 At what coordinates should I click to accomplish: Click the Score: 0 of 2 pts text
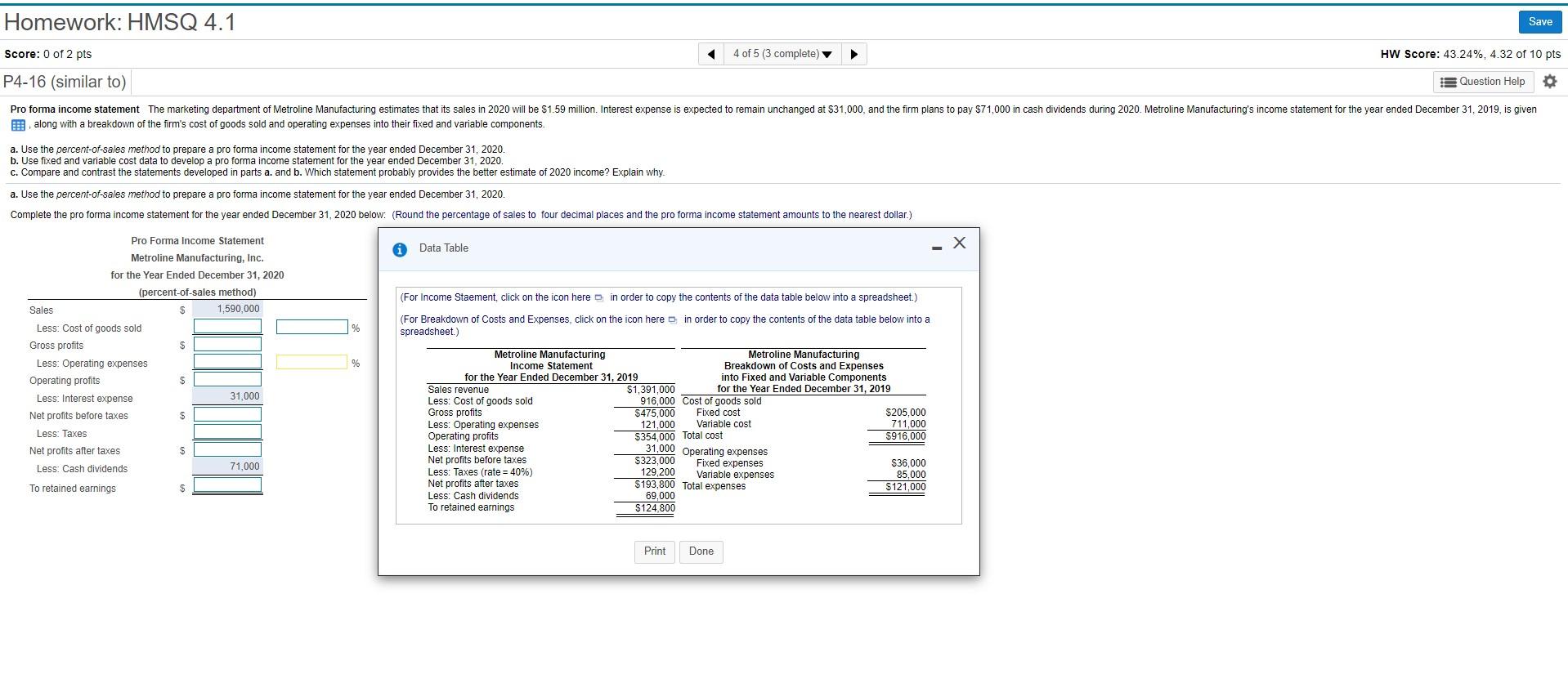pyautogui.click(x=48, y=54)
